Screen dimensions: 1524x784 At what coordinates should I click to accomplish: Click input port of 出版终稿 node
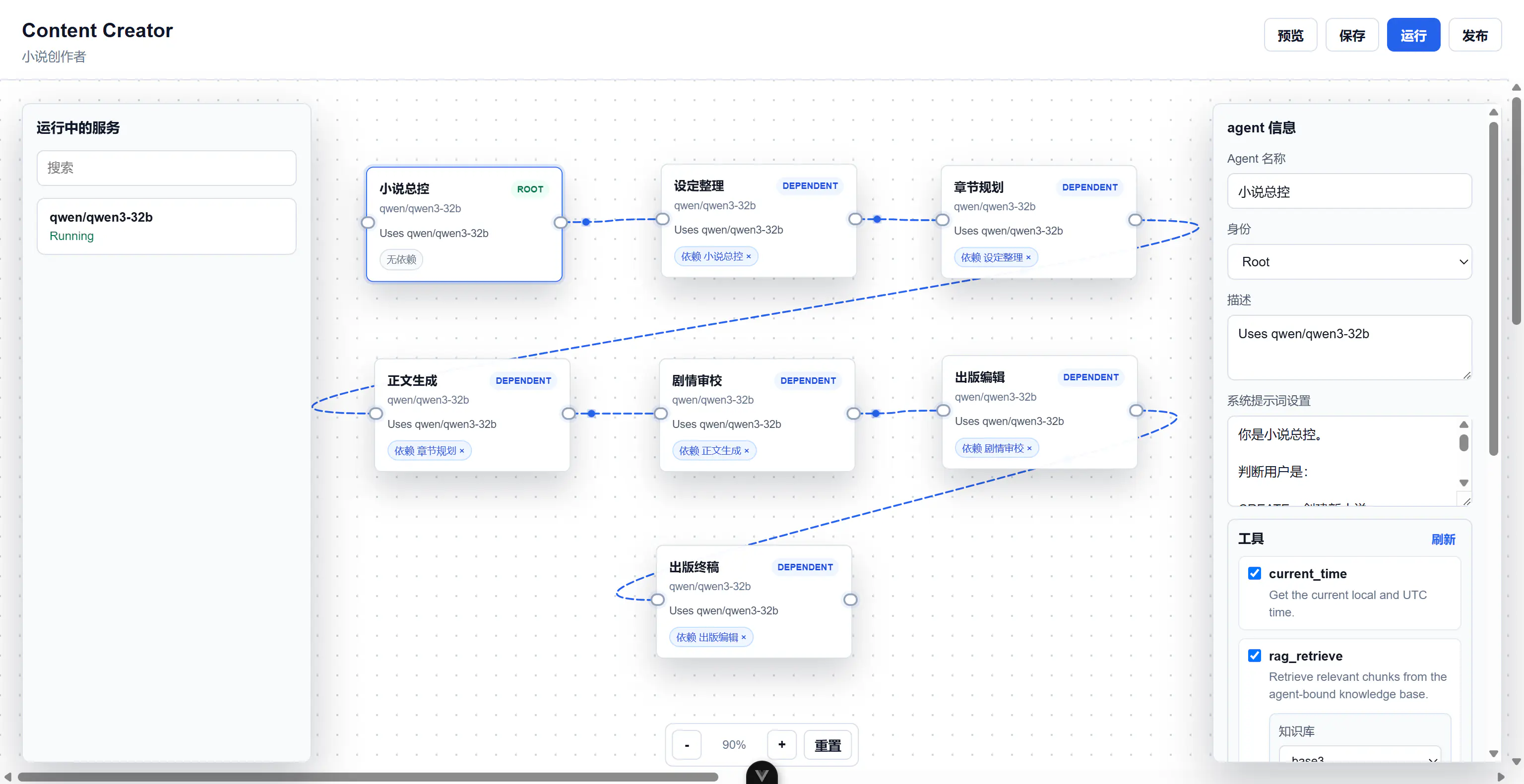tap(658, 600)
